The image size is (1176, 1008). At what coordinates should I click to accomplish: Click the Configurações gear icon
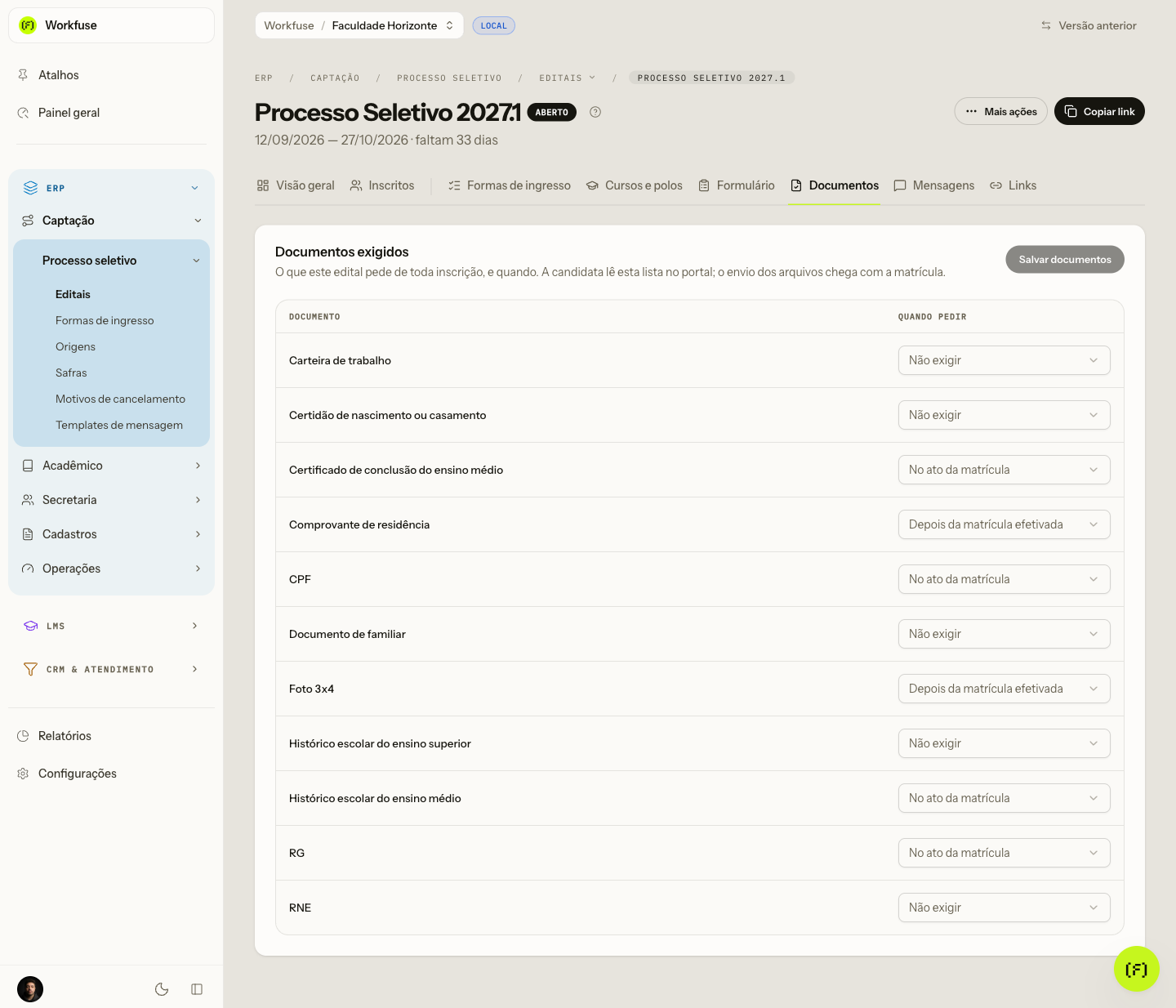[23, 774]
